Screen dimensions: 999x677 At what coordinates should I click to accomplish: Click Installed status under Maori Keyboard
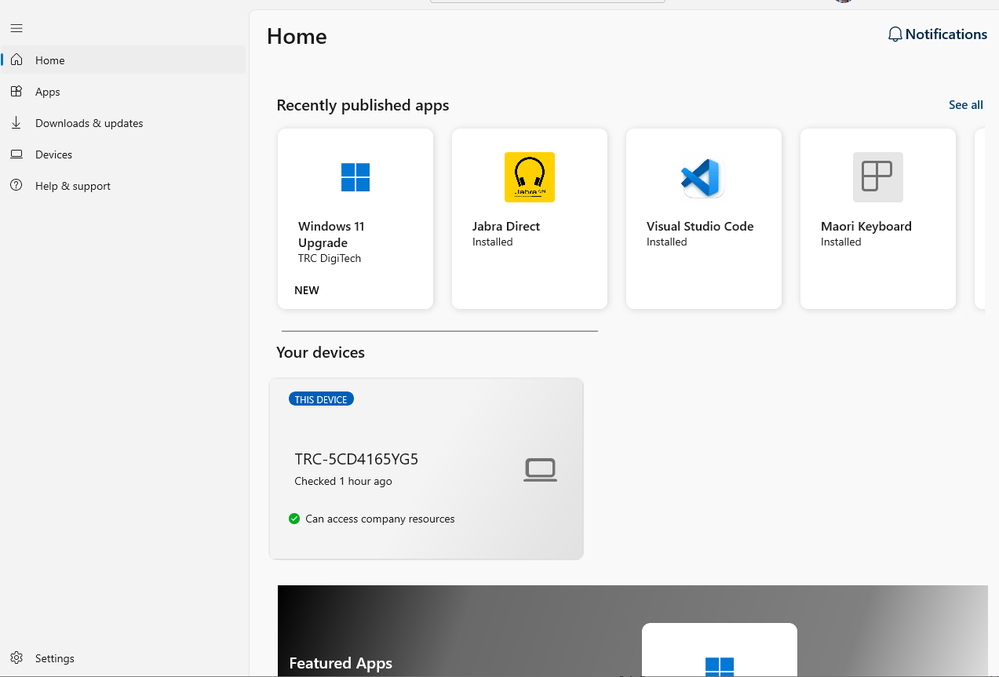click(x=841, y=242)
